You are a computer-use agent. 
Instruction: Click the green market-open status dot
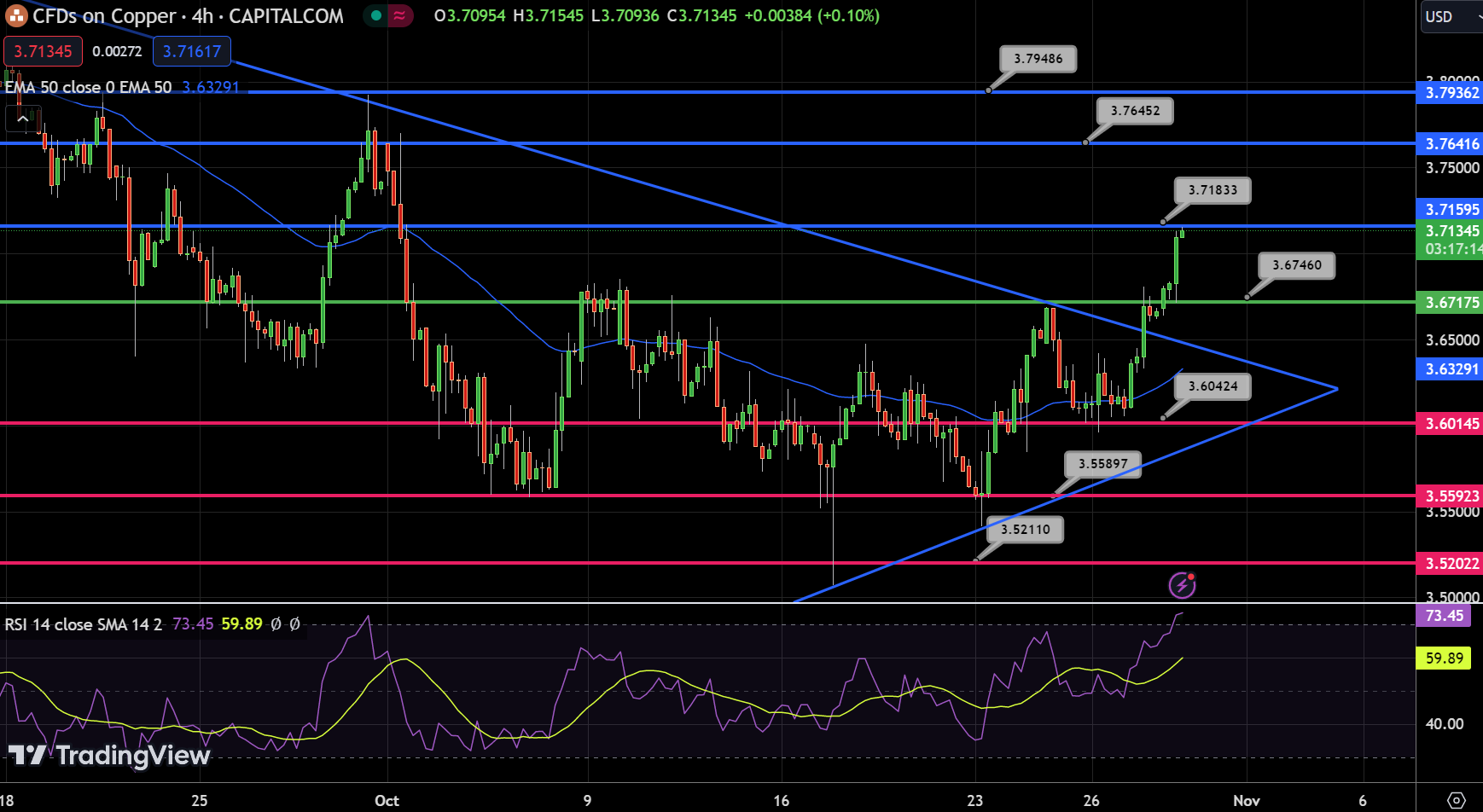pyautogui.click(x=376, y=15)
